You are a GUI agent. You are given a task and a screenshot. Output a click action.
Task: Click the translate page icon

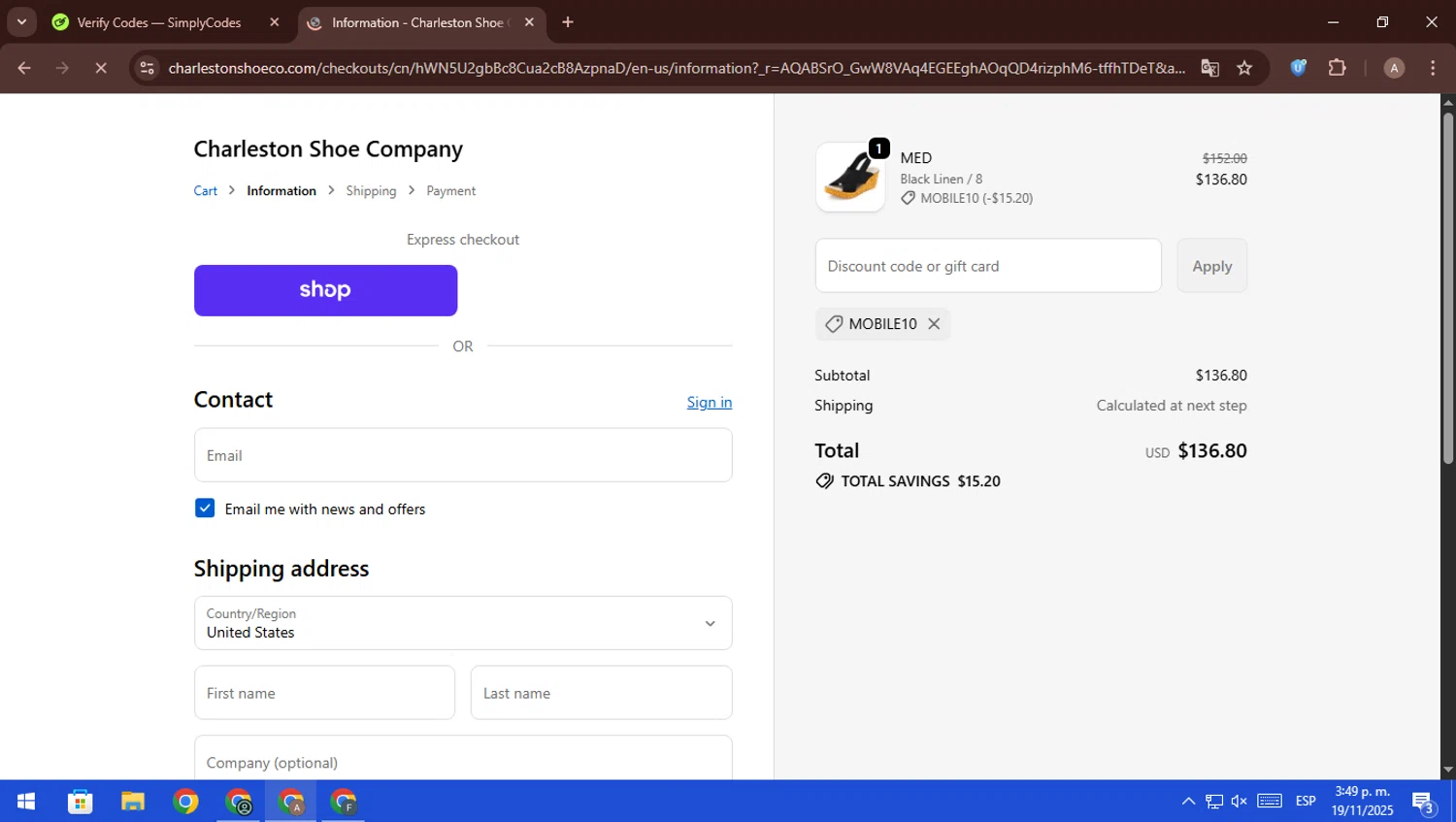click(x=1209, y=68)
